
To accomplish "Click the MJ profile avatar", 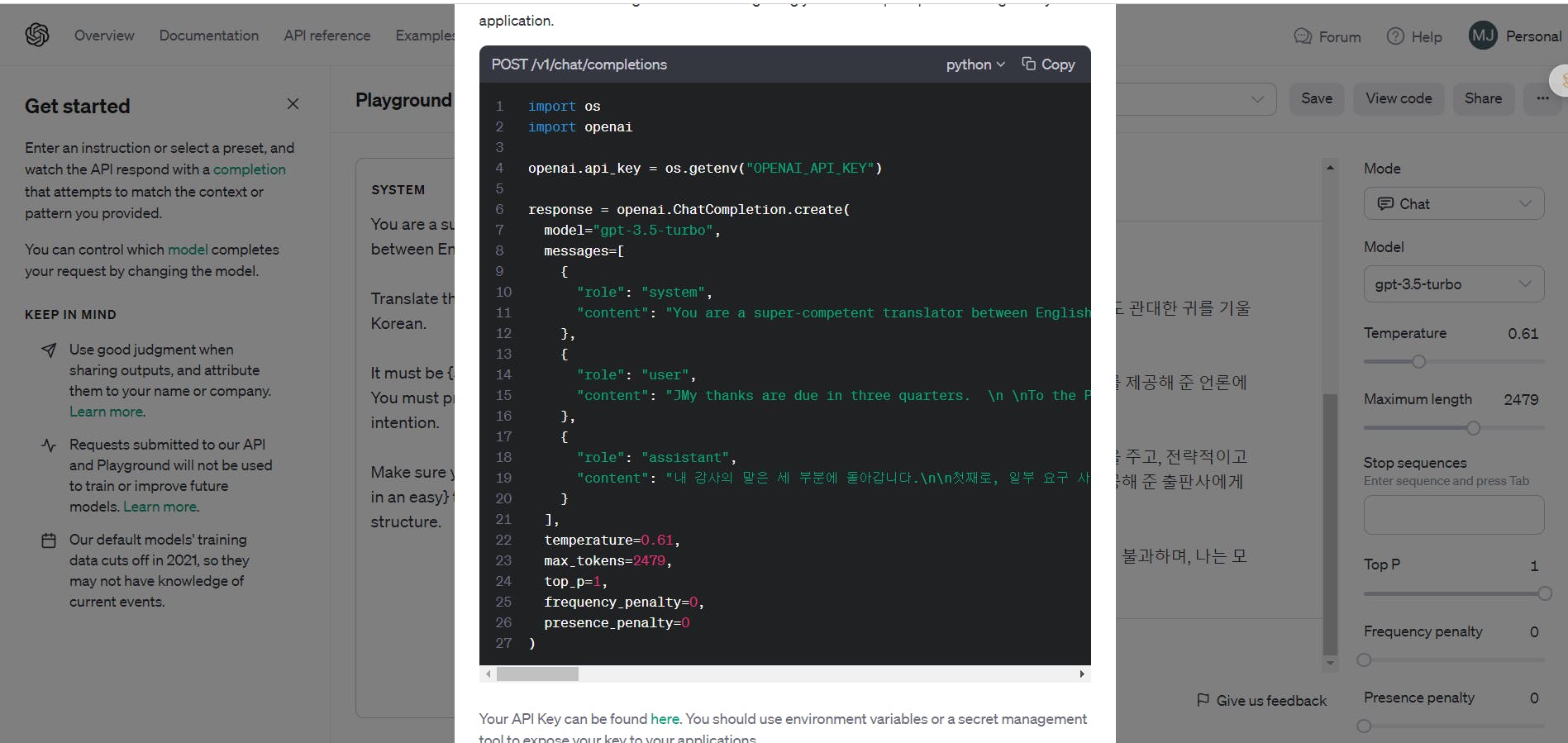I will pyautogui.click(x=1483, y=36).
